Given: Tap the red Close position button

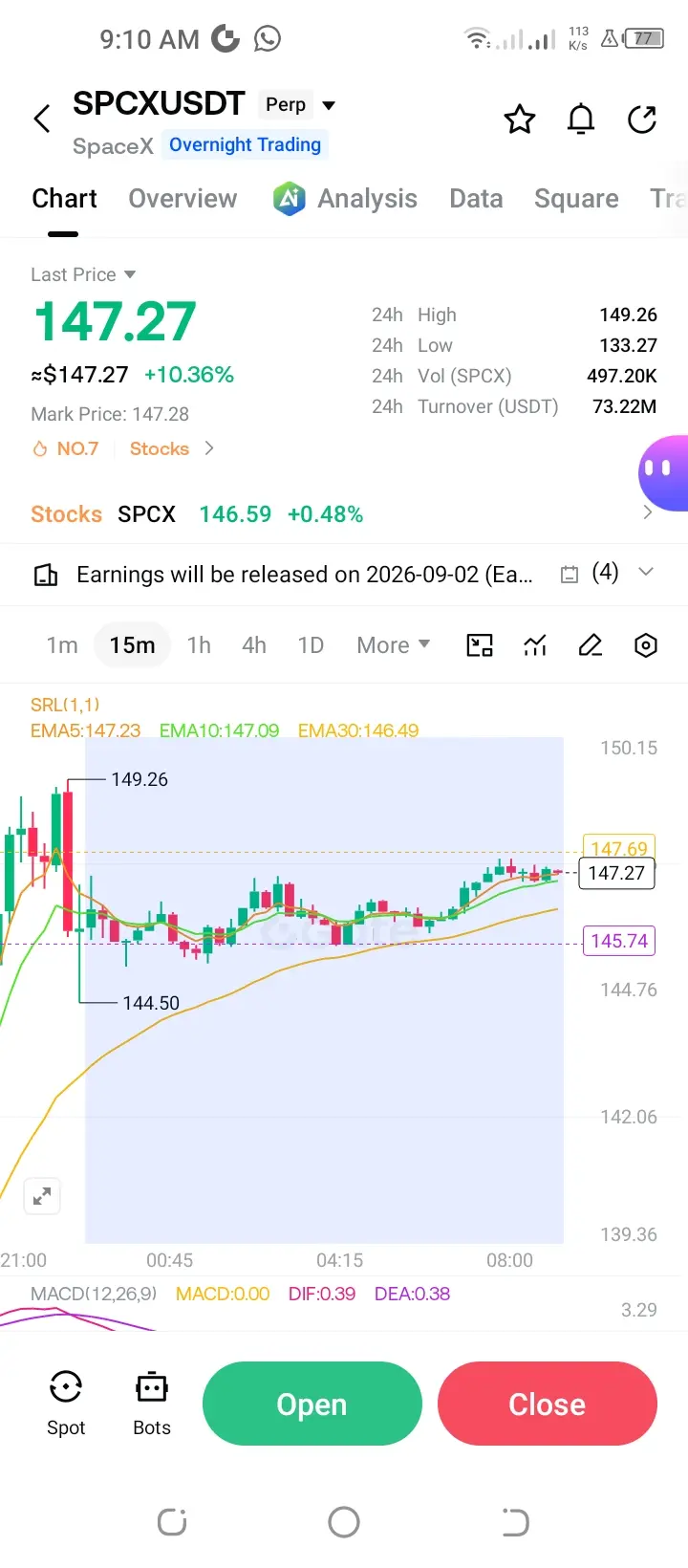Looking at the screenshot, I should point(548,1404).
